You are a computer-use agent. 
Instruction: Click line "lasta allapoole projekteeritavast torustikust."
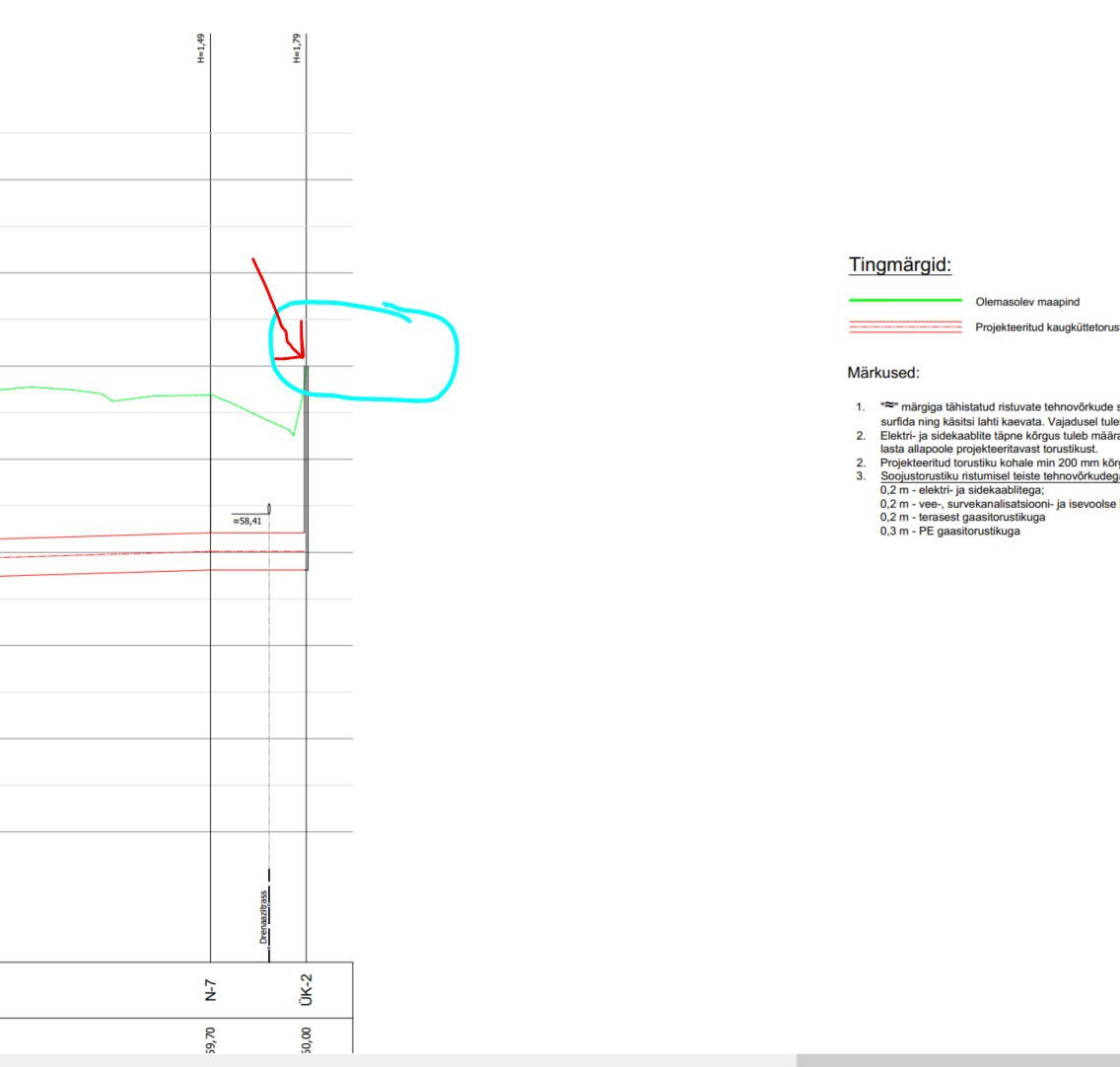pos(989,449)
